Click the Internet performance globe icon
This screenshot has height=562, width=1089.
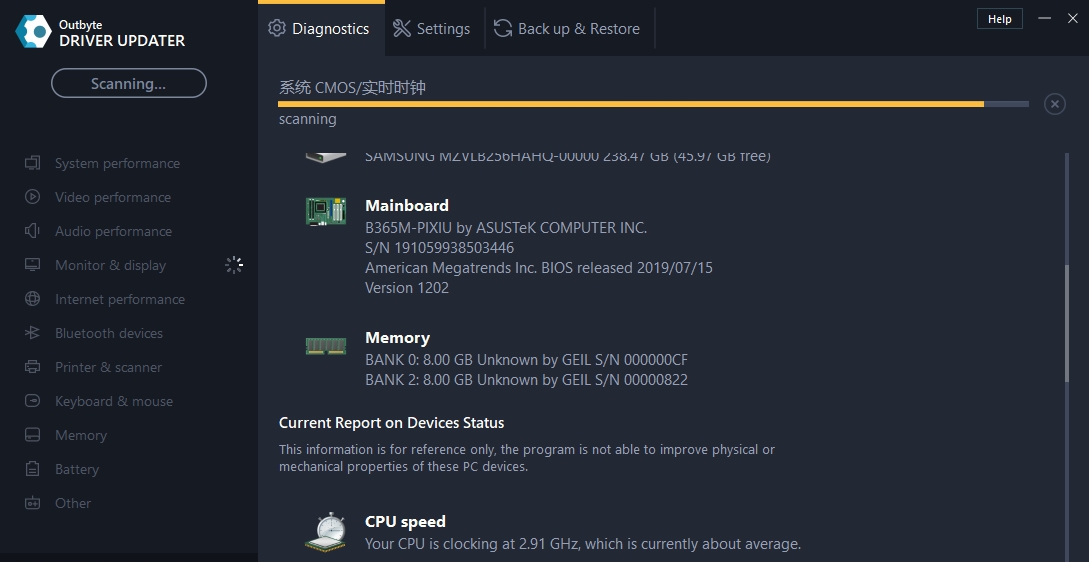click(x=33, y=299)
